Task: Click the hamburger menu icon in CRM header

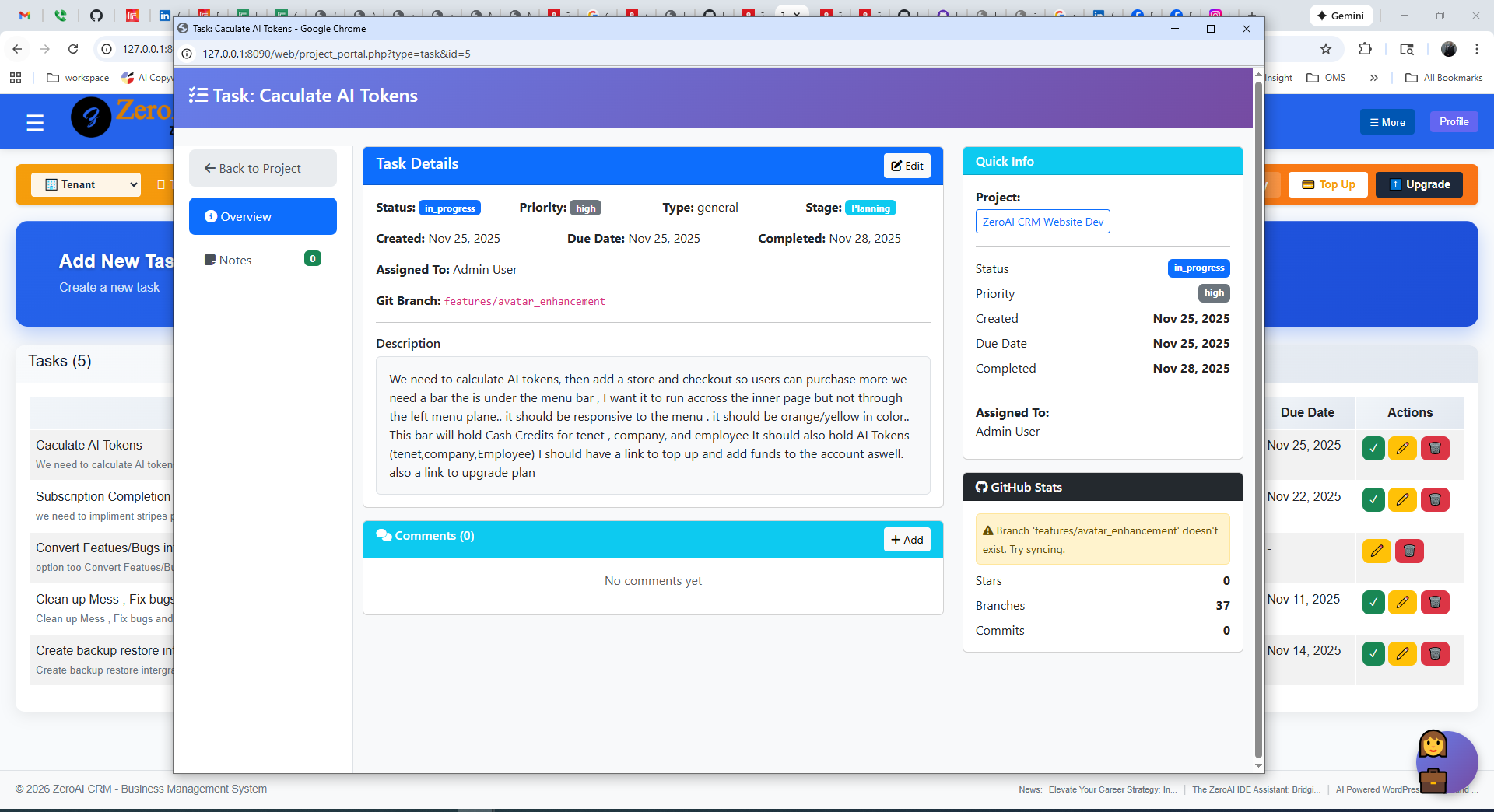Action: pyautogui.click(x=35, y=122)
